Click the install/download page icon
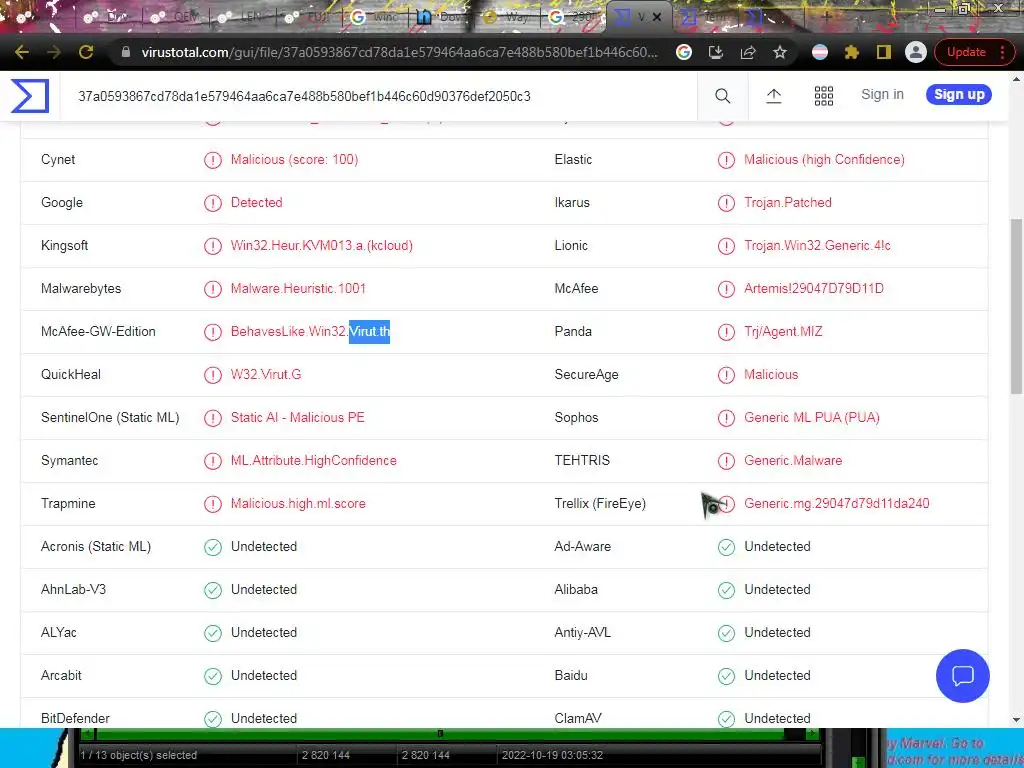Image resolution: width=1024 pixels, height=768 pixels. (x=716, y=52)
